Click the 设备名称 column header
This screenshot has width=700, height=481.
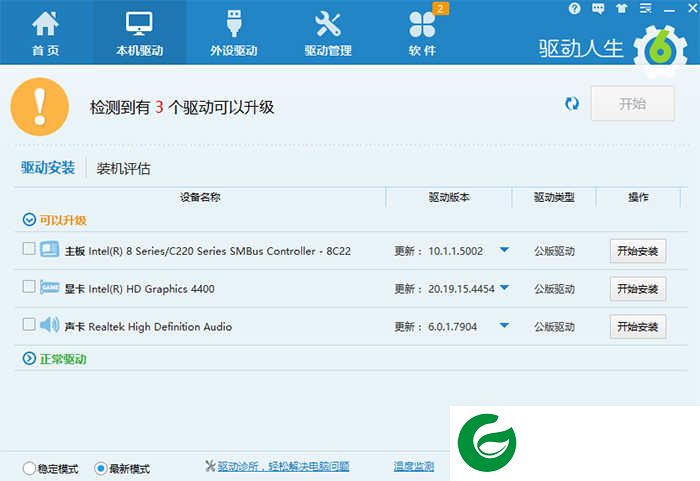click(200, 197)
